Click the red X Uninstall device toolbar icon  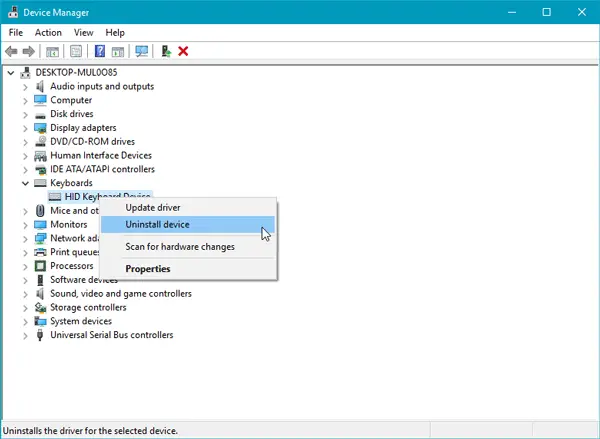[183, 51]
